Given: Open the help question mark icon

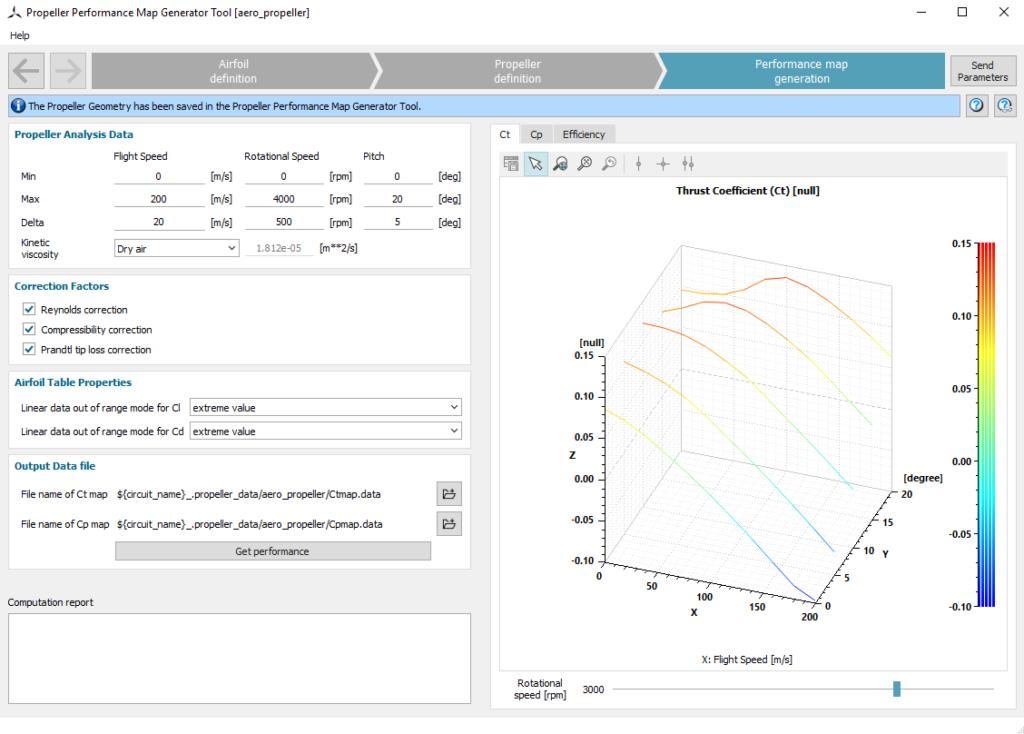Looking at the screenshot, I should click(976, 105).
